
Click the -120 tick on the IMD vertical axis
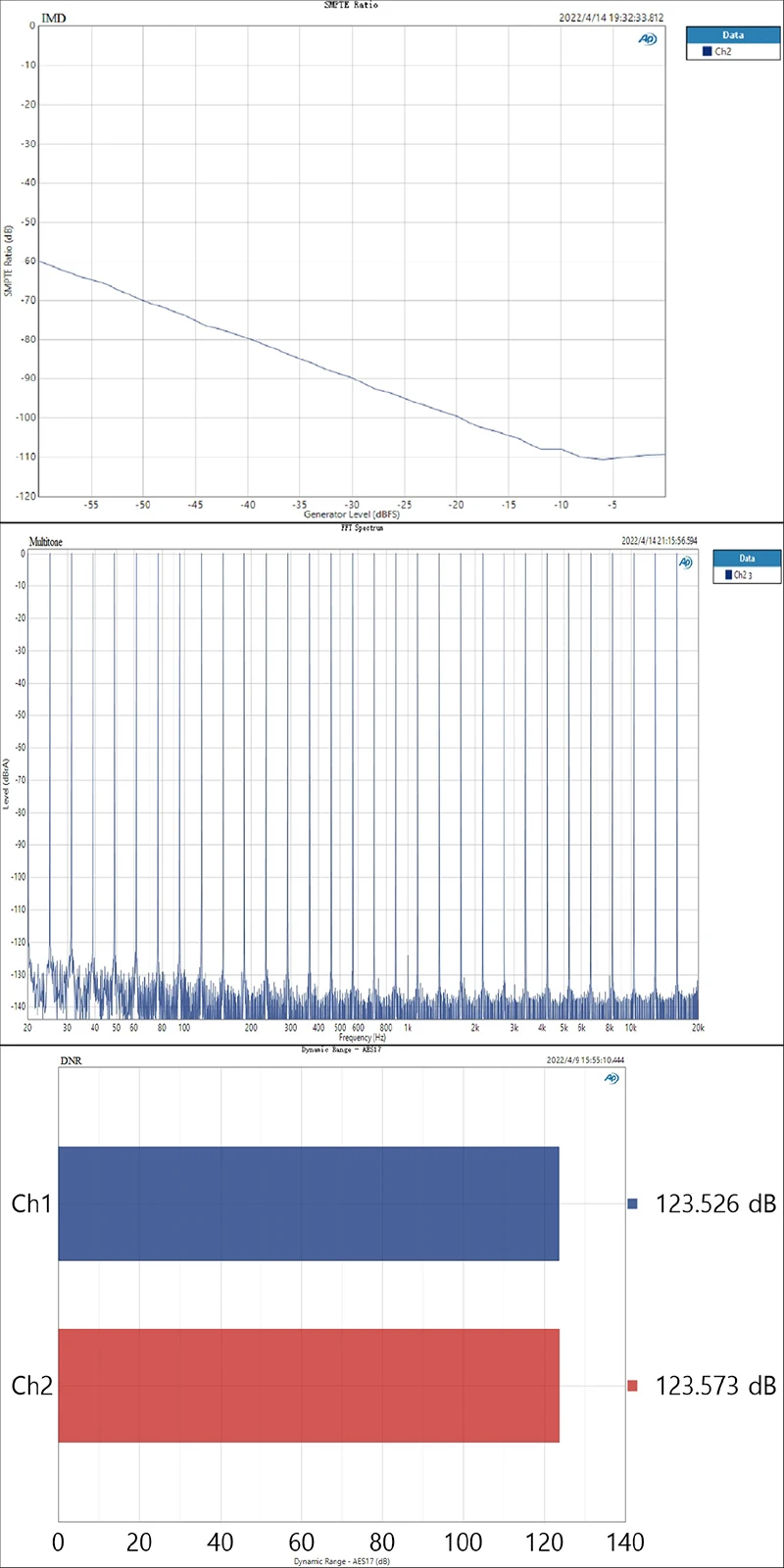click(x=25, y=496)
